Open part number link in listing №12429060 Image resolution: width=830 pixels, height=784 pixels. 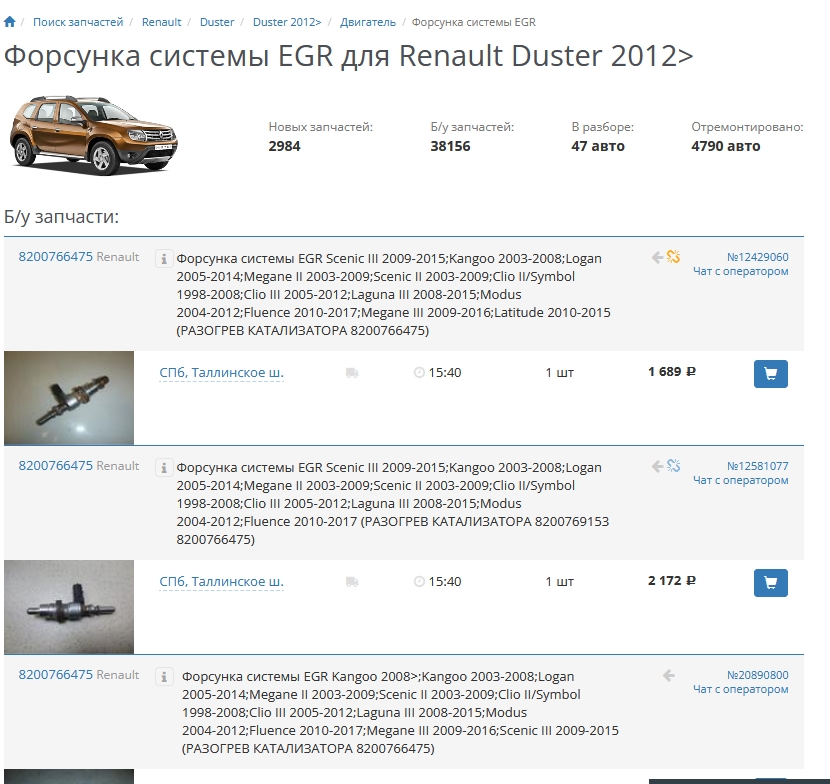click(x=56, y=257)
